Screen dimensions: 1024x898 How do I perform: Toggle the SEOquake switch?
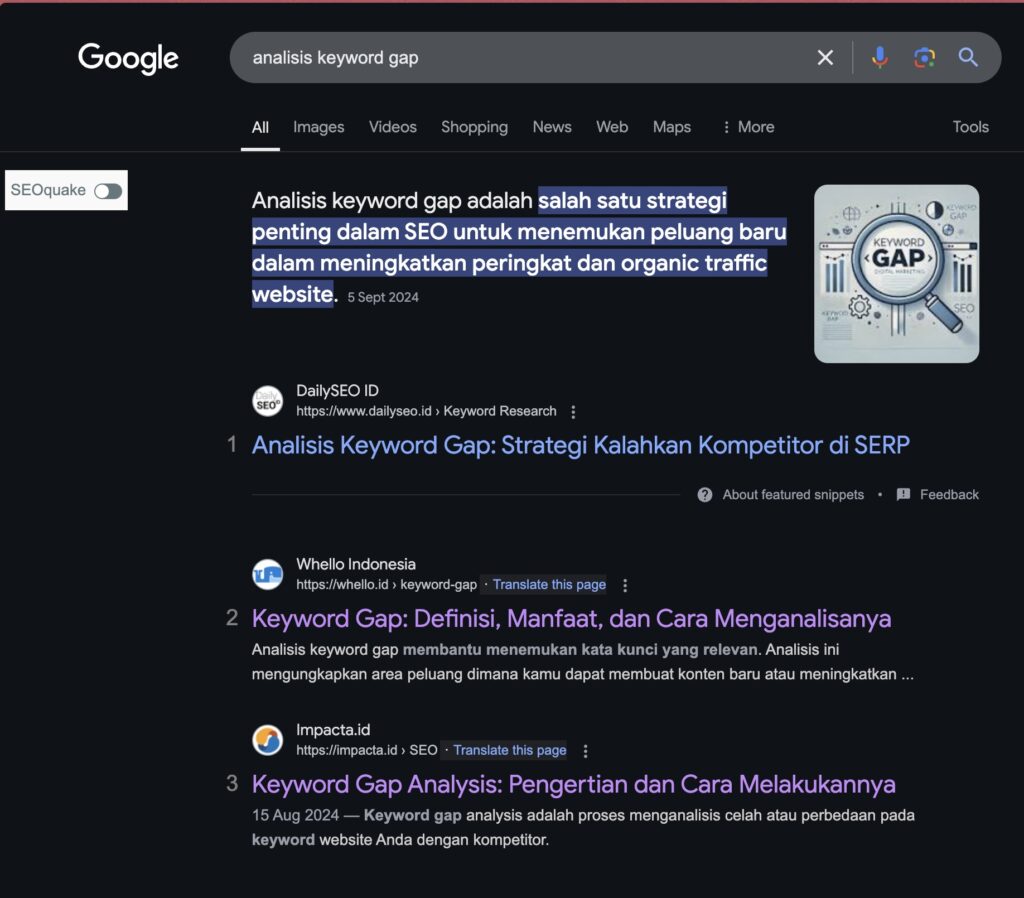click(x=108, y=191)
